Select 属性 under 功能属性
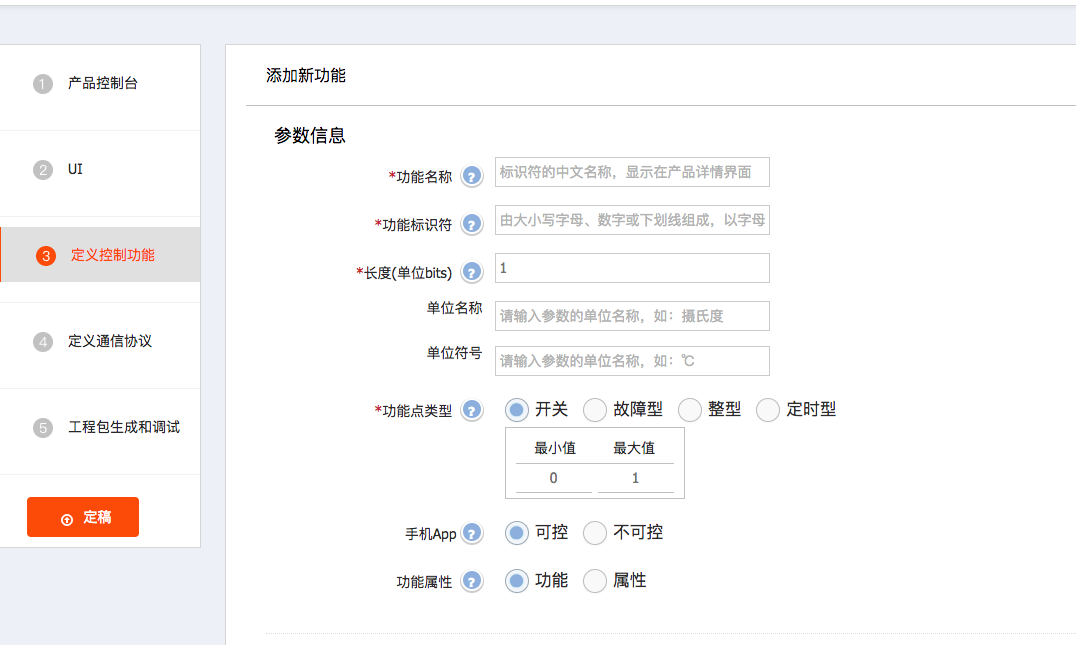The height and width of the screenshot is (645, 1076). point(595,581)
